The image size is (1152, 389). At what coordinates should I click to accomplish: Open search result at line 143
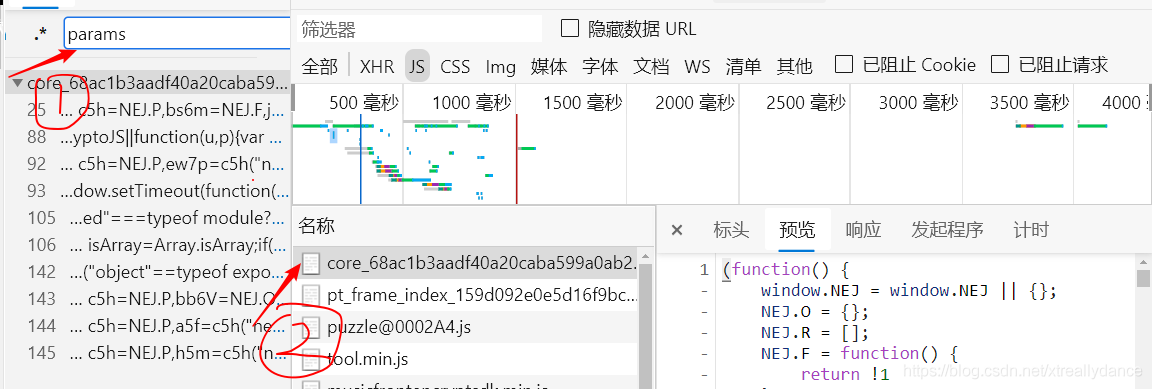[x=147, y=299]
